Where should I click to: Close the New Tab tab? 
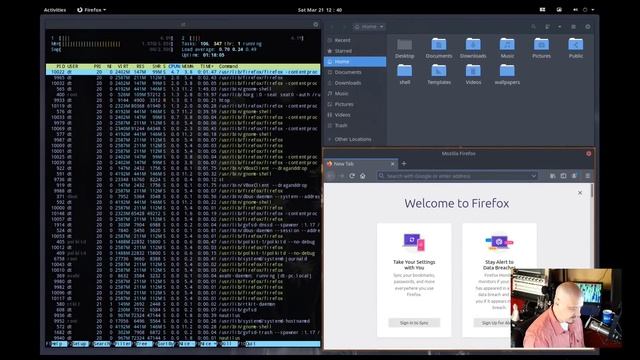393,164
